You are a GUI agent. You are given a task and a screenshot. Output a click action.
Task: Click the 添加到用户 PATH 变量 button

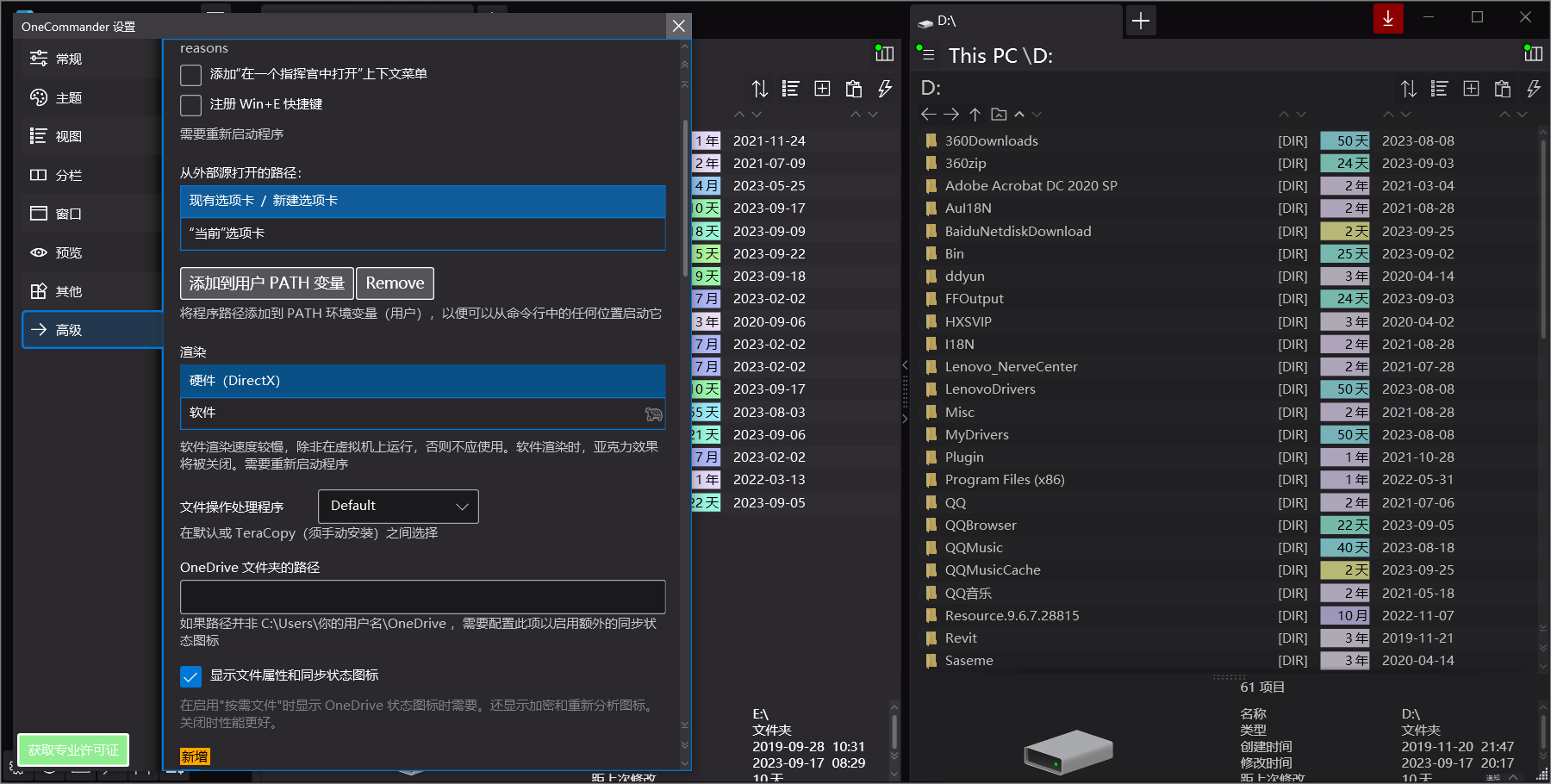(267, 283)
